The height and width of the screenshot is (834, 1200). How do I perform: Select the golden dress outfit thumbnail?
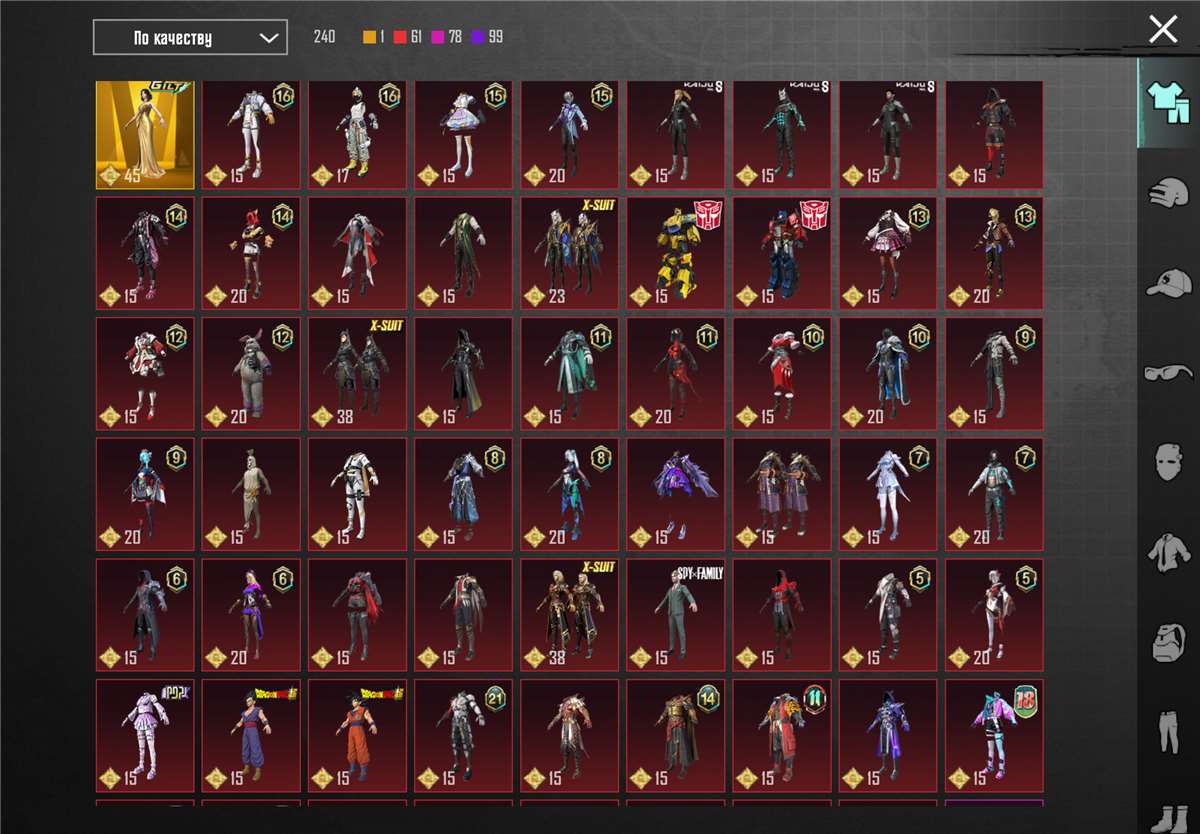145,135
